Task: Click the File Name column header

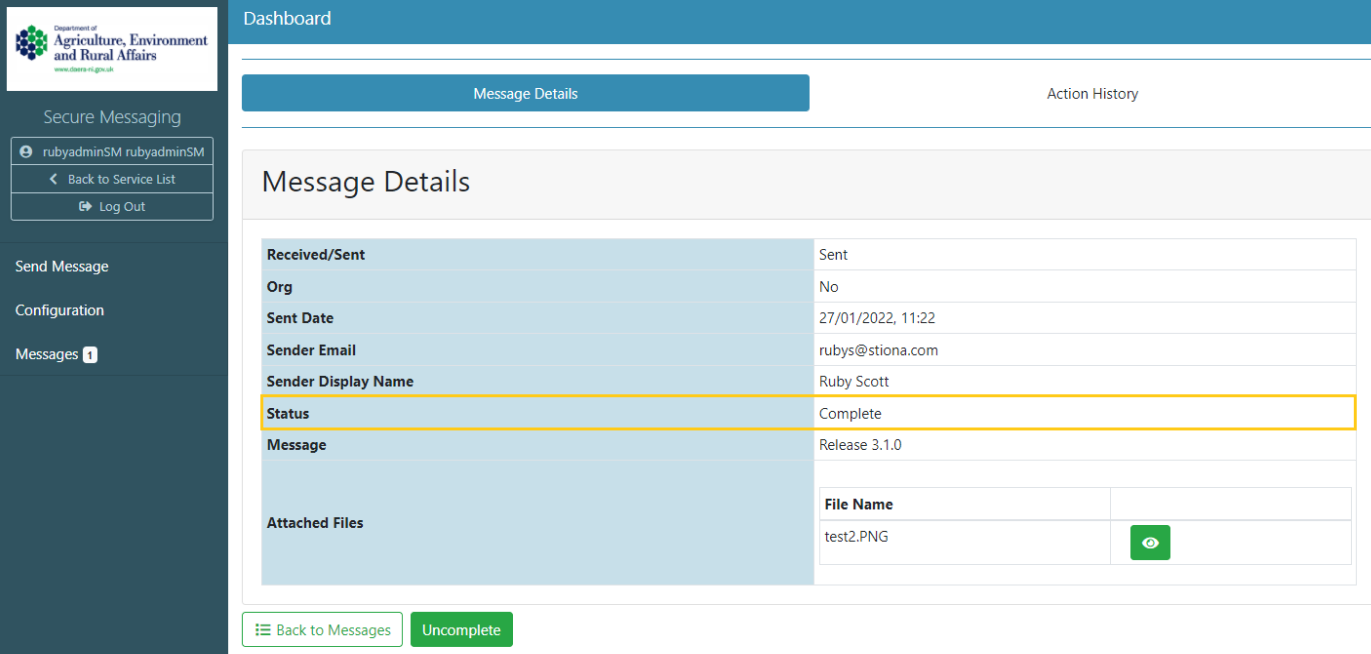Action: tap(965, 504)
